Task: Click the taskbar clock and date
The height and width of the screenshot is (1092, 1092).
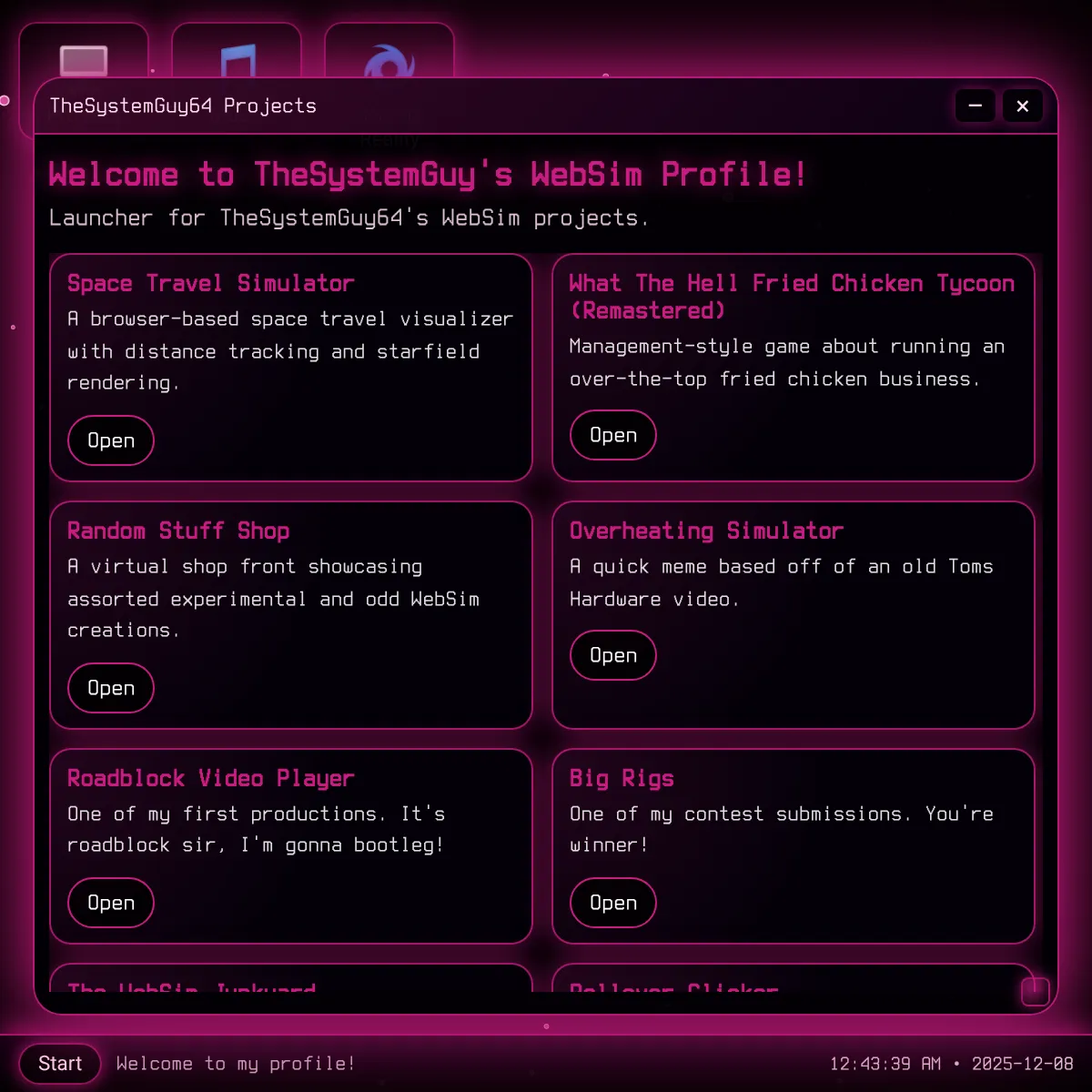Action: pyautogui.click(x=951, y=1064)
